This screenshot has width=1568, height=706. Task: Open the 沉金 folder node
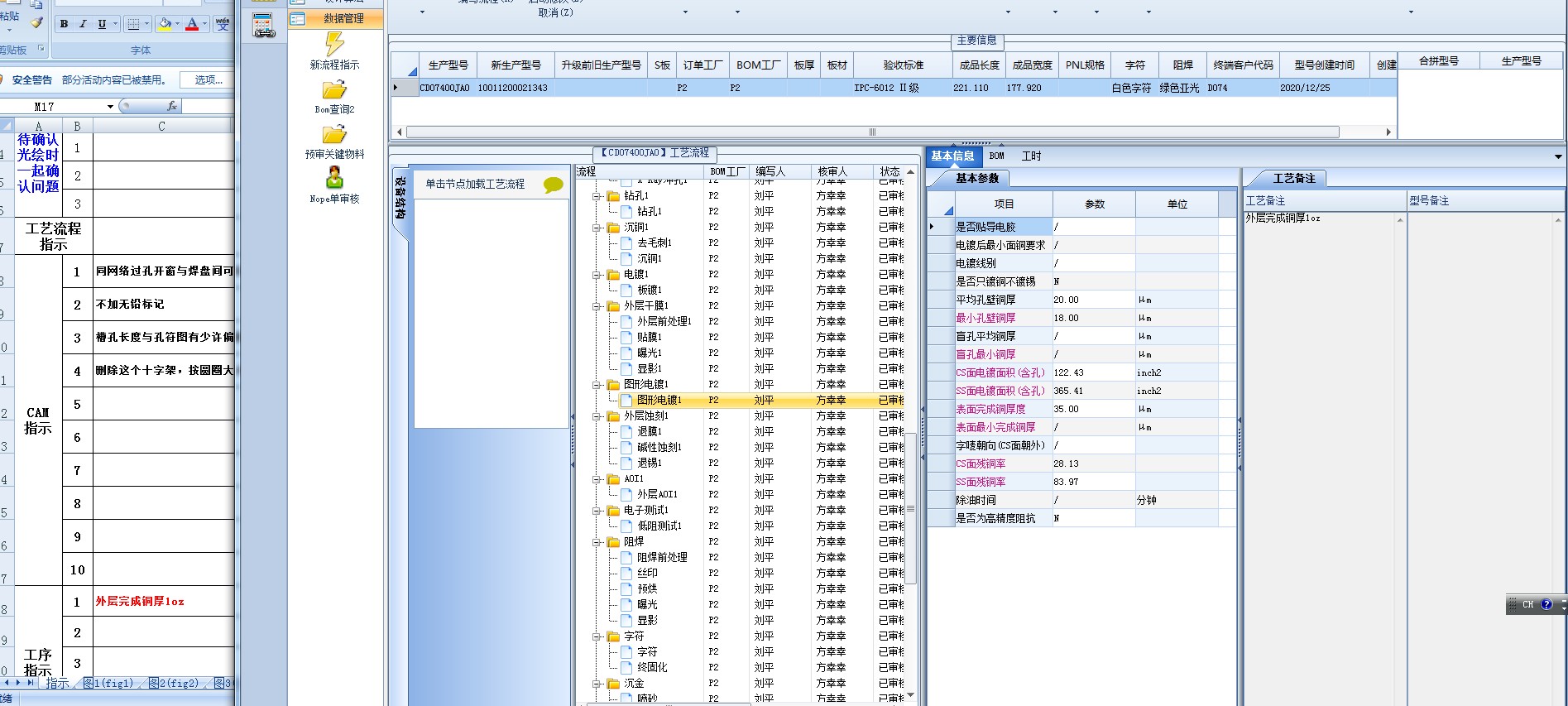click(634, 683)
